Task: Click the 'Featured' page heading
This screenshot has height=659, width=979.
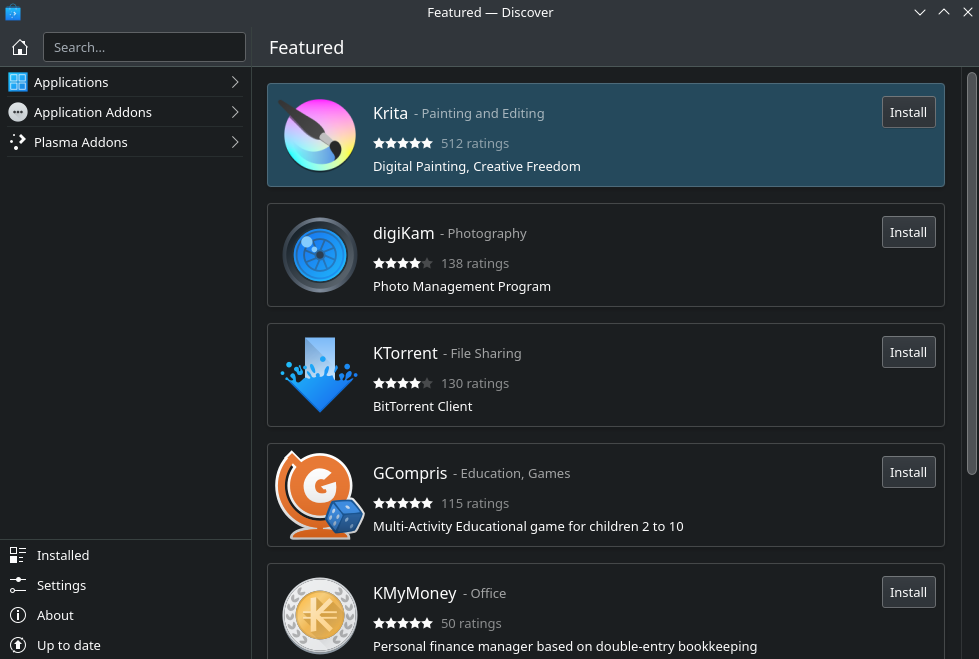Action: point(306,47)
